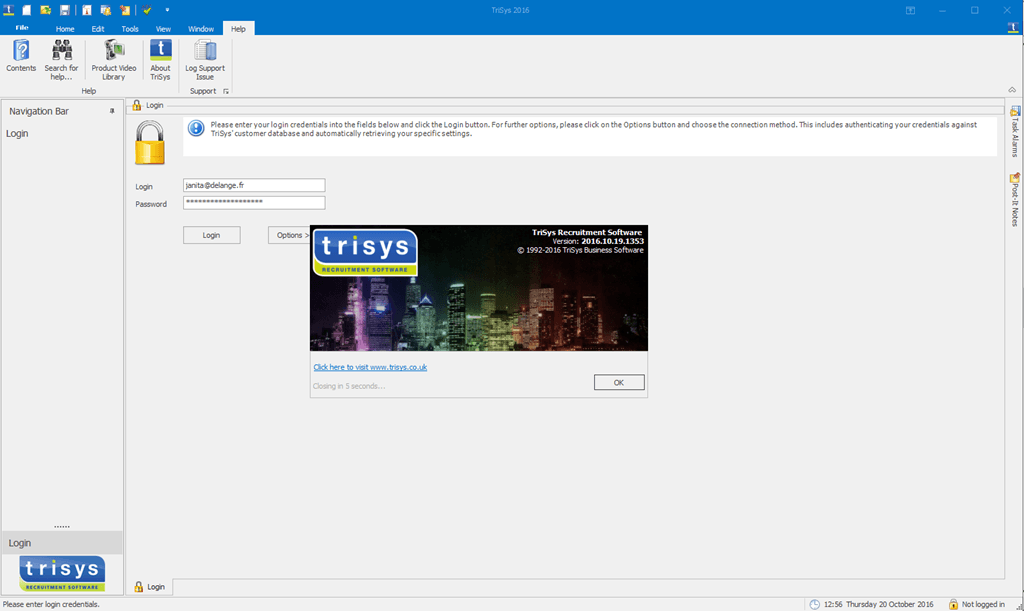Image resolution: width=1024 pixels, height=611 pixels.
Task: Click the blank document icon in quick access
Action: (27, 10)
